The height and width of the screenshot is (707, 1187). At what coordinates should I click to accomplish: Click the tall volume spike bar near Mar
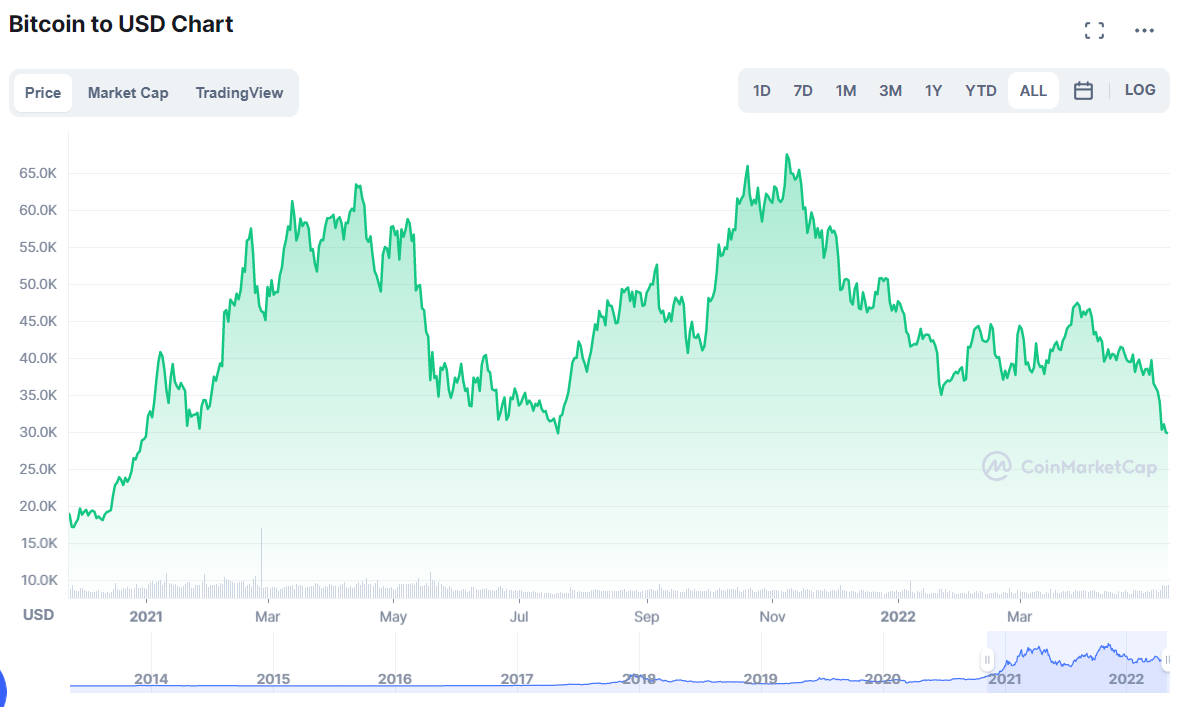261,563
